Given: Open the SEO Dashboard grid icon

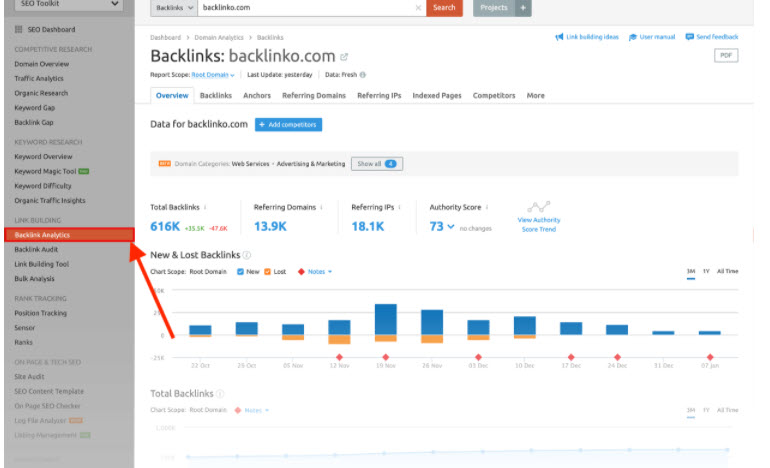Looking at the screenshot, I should point(19,29).
